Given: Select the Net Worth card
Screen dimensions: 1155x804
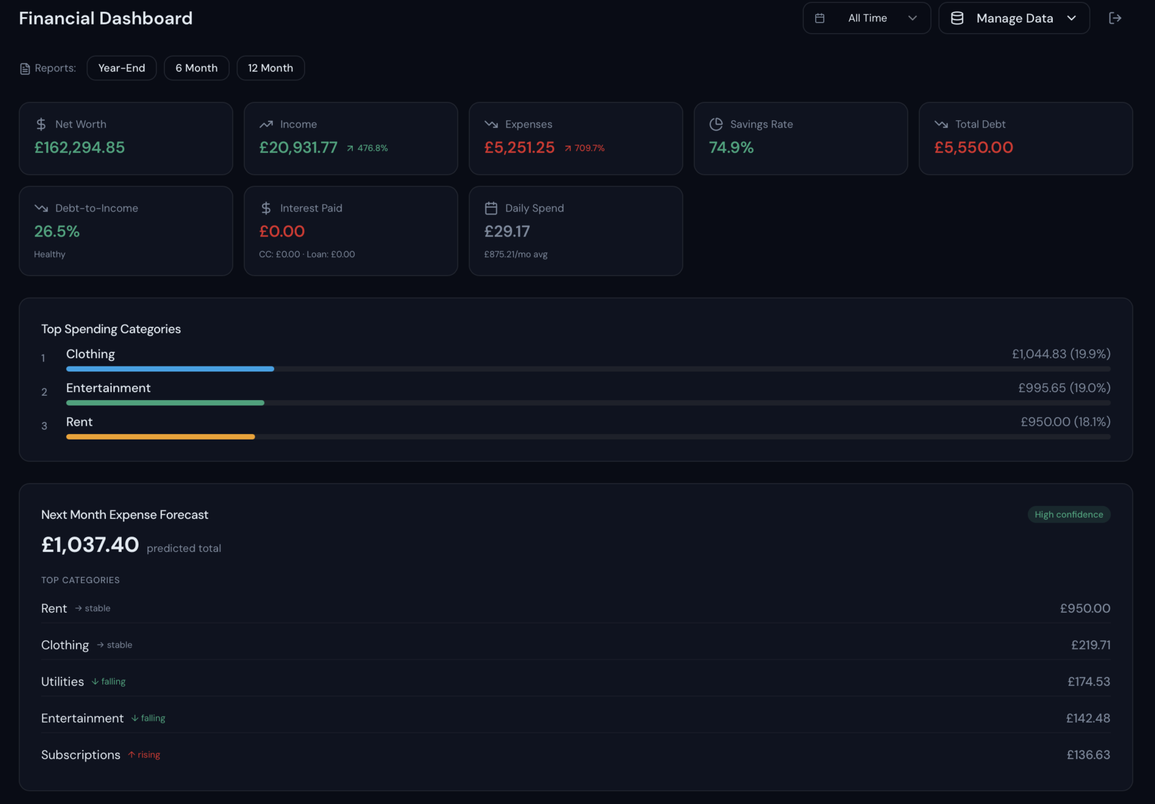Looking at the screenshot, I should (126, 139).
